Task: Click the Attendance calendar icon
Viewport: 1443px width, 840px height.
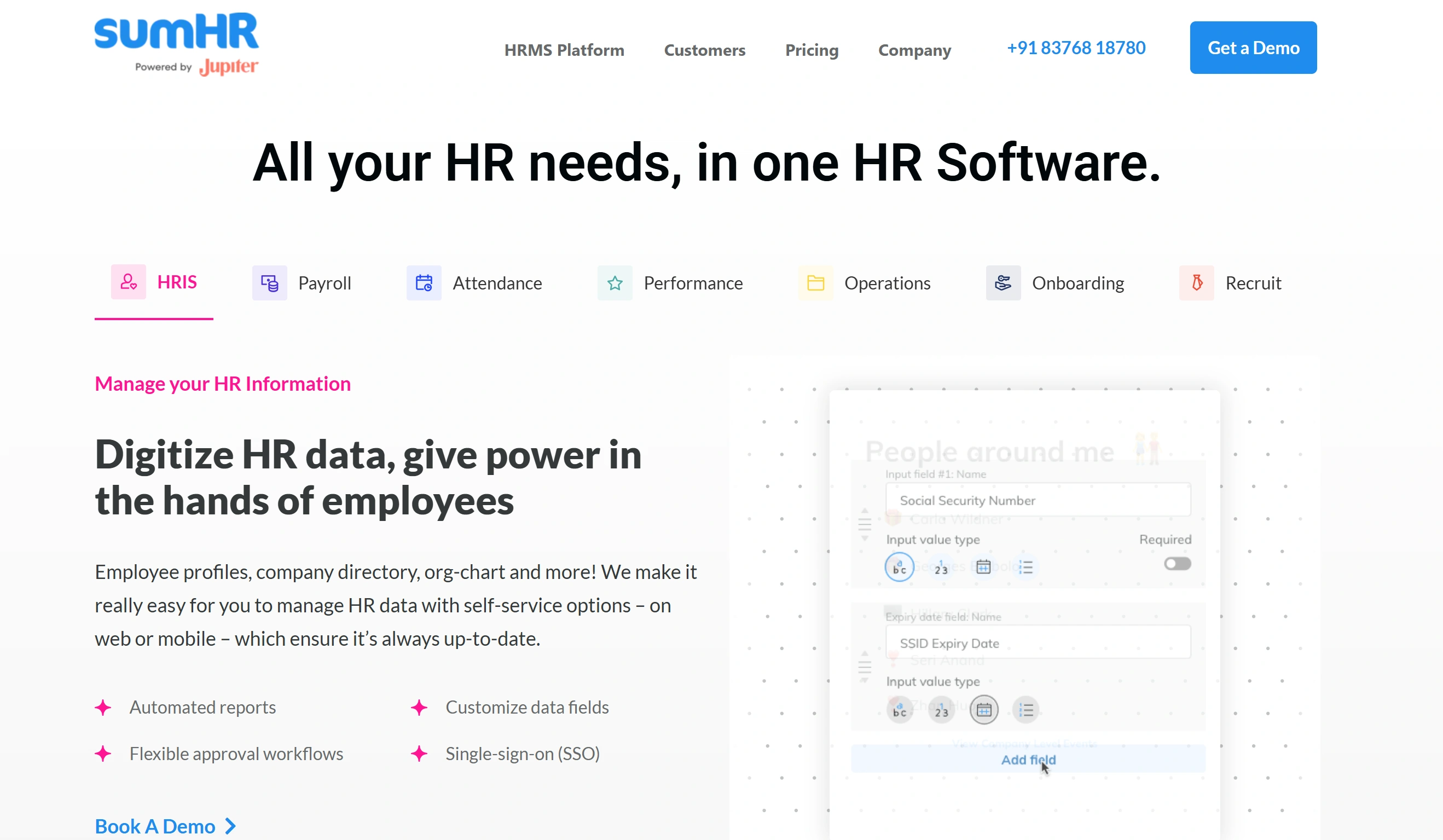Action: (x=423, y=282)
